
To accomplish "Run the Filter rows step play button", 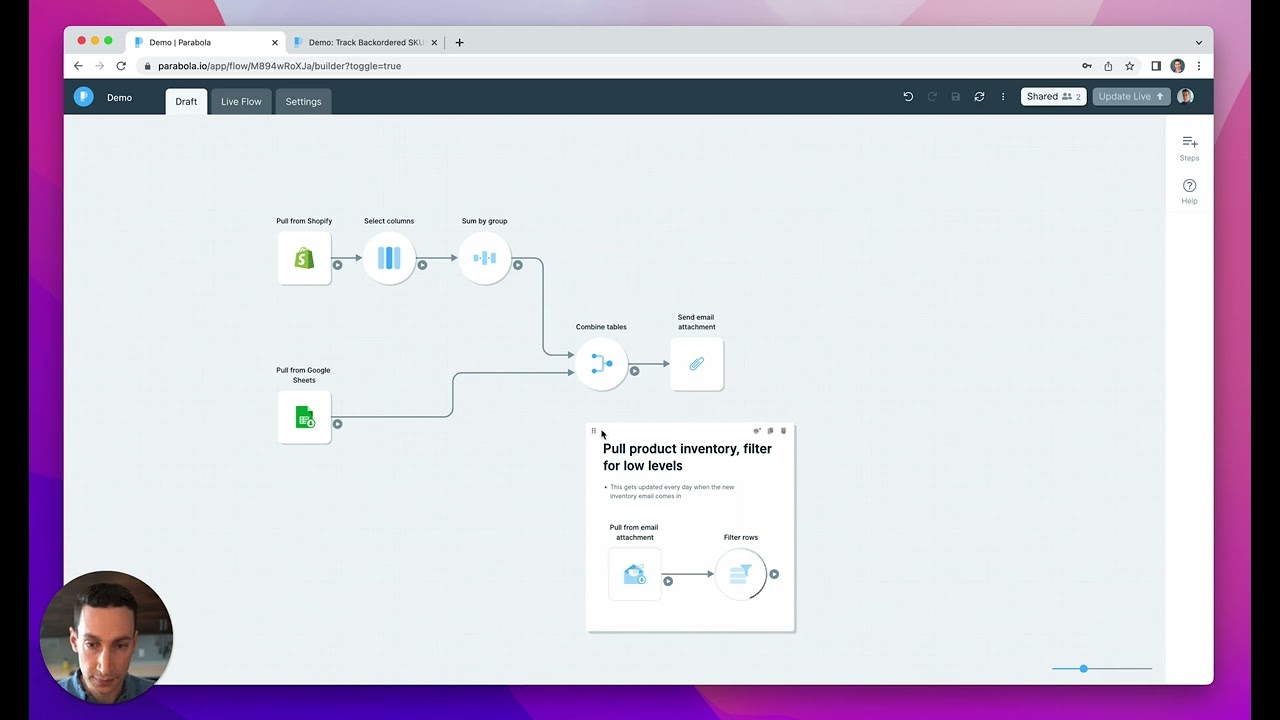I will tap(774, 574).
